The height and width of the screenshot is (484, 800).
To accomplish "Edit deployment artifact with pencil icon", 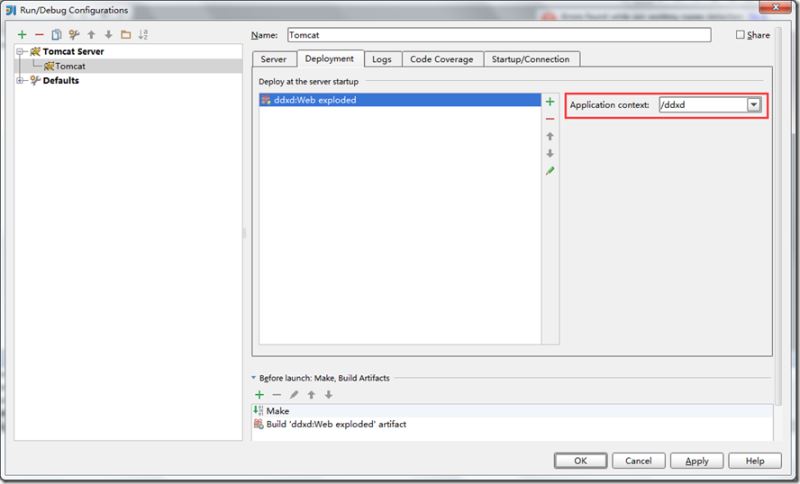I will [550, 171].
